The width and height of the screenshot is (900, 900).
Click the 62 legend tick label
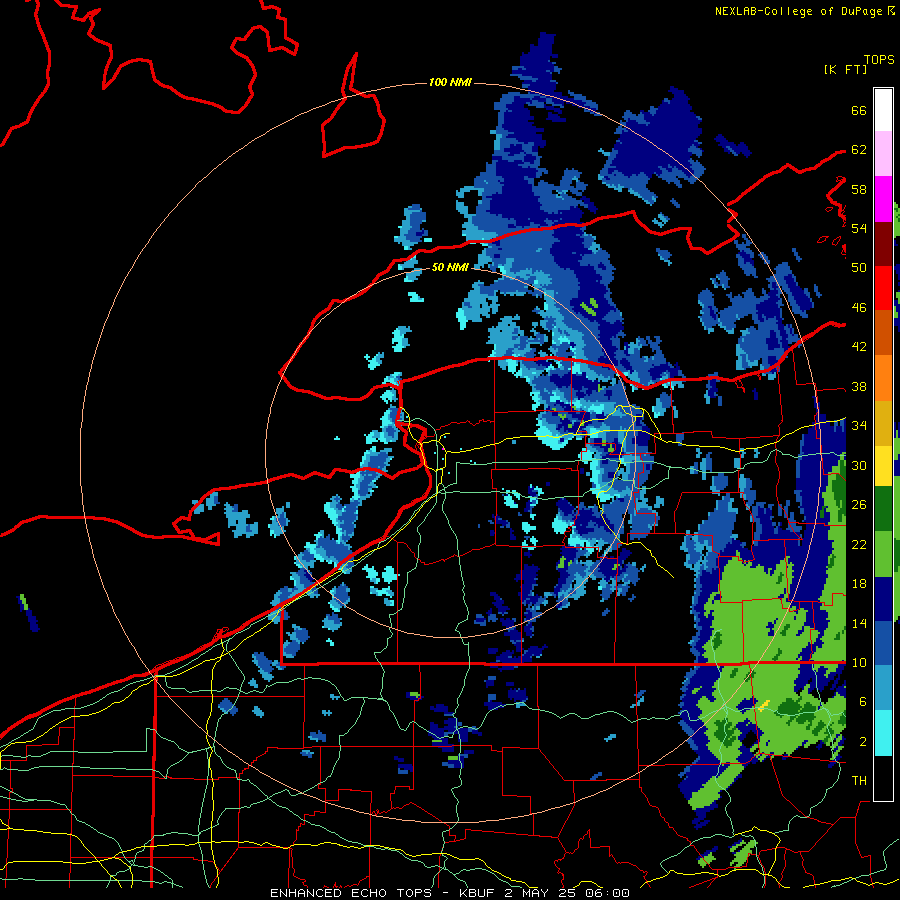point(859,150)
